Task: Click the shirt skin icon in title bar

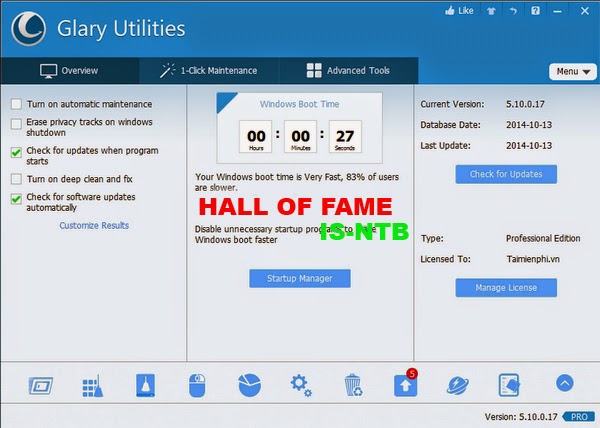Action: point(491,11)
